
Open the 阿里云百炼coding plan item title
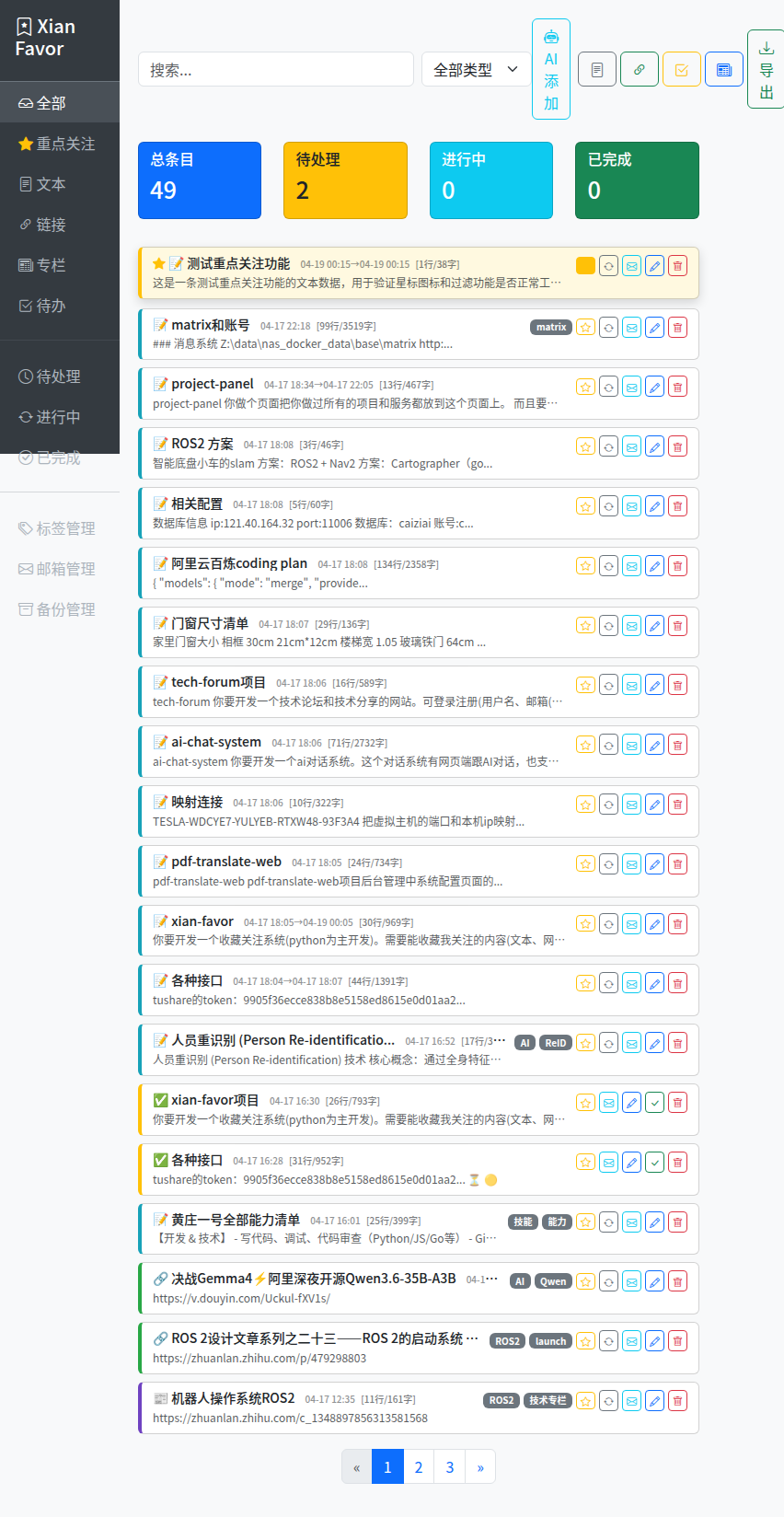click(x=239, y=563)
